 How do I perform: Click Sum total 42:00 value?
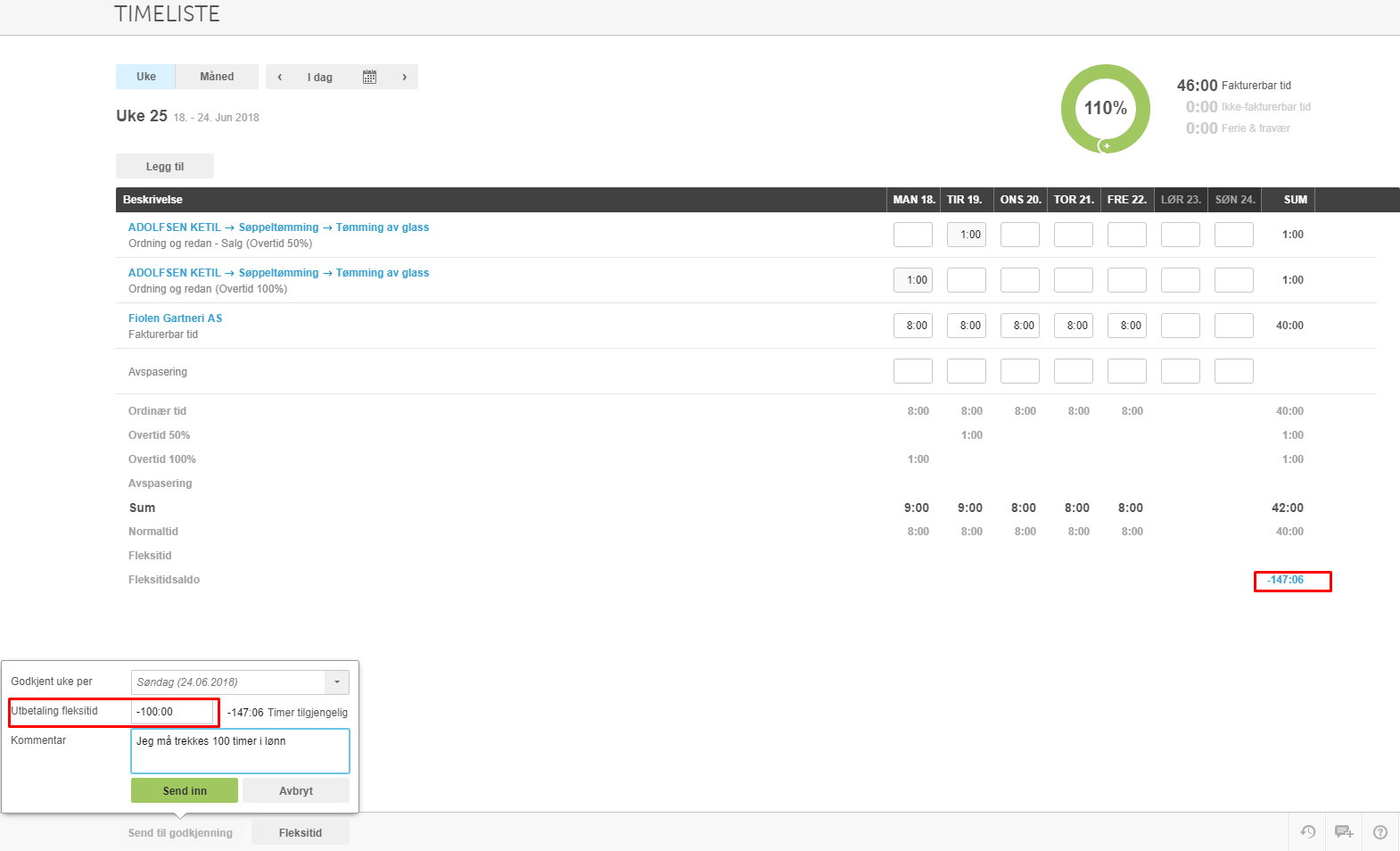[1288, 508]
